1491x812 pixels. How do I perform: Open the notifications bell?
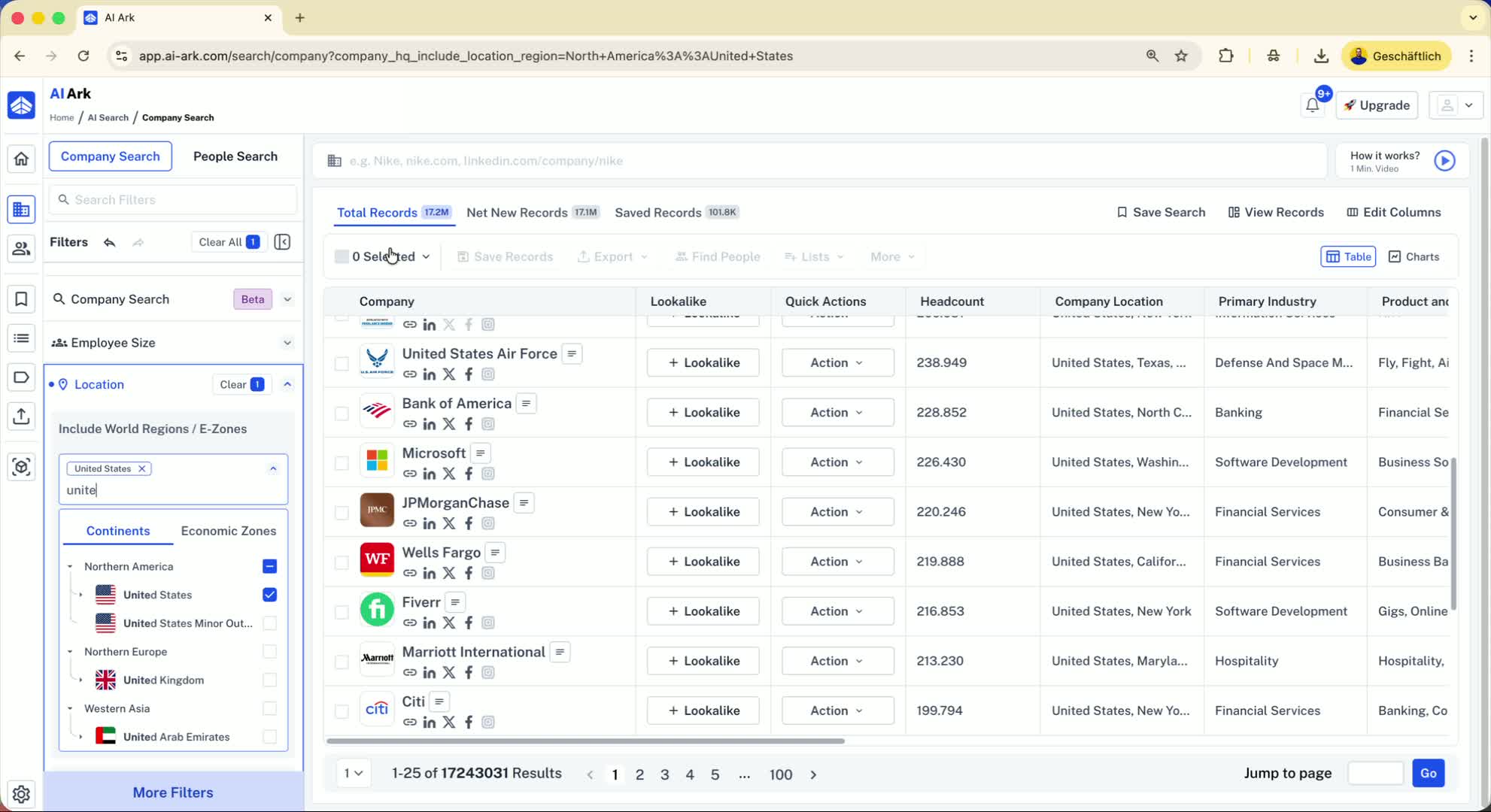click(x=1312, y=105)
